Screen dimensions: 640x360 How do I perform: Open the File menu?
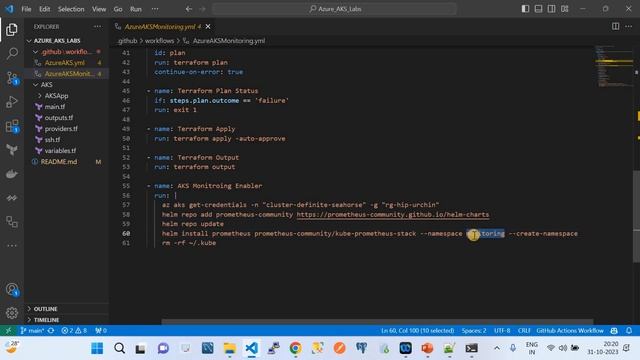(x=26, y=9)
